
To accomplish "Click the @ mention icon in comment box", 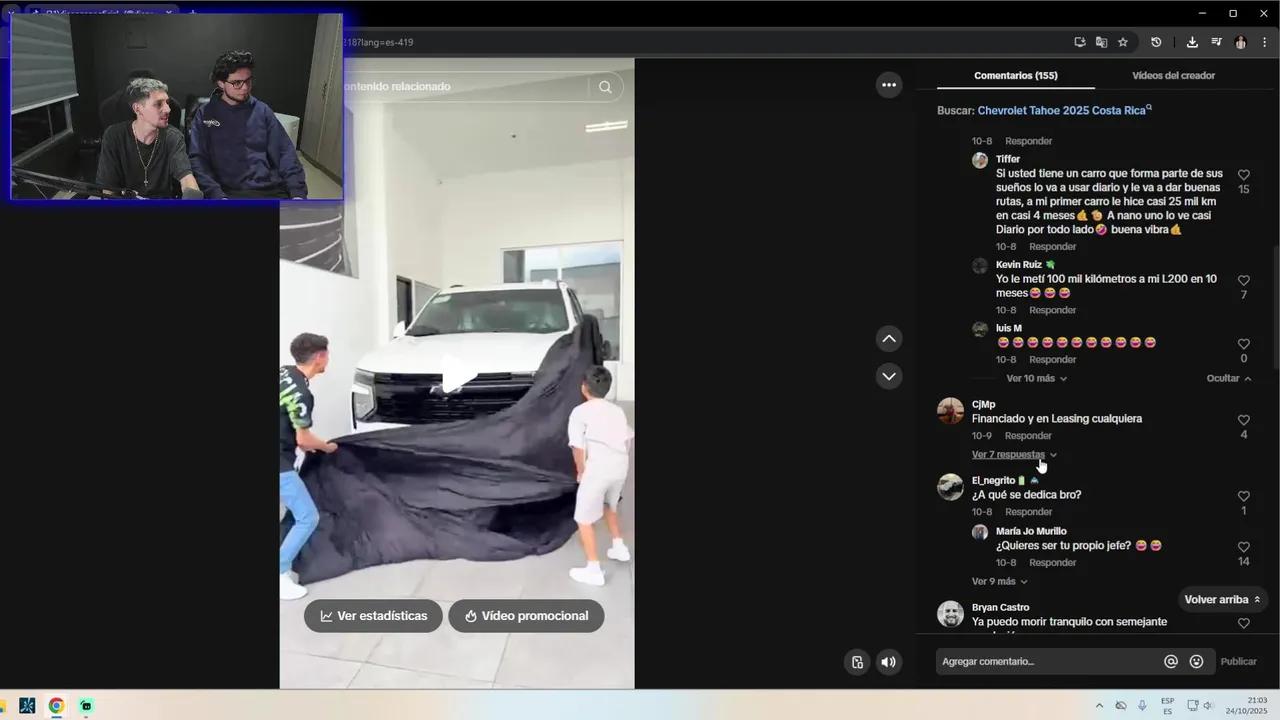I will tap(1171, 662).
